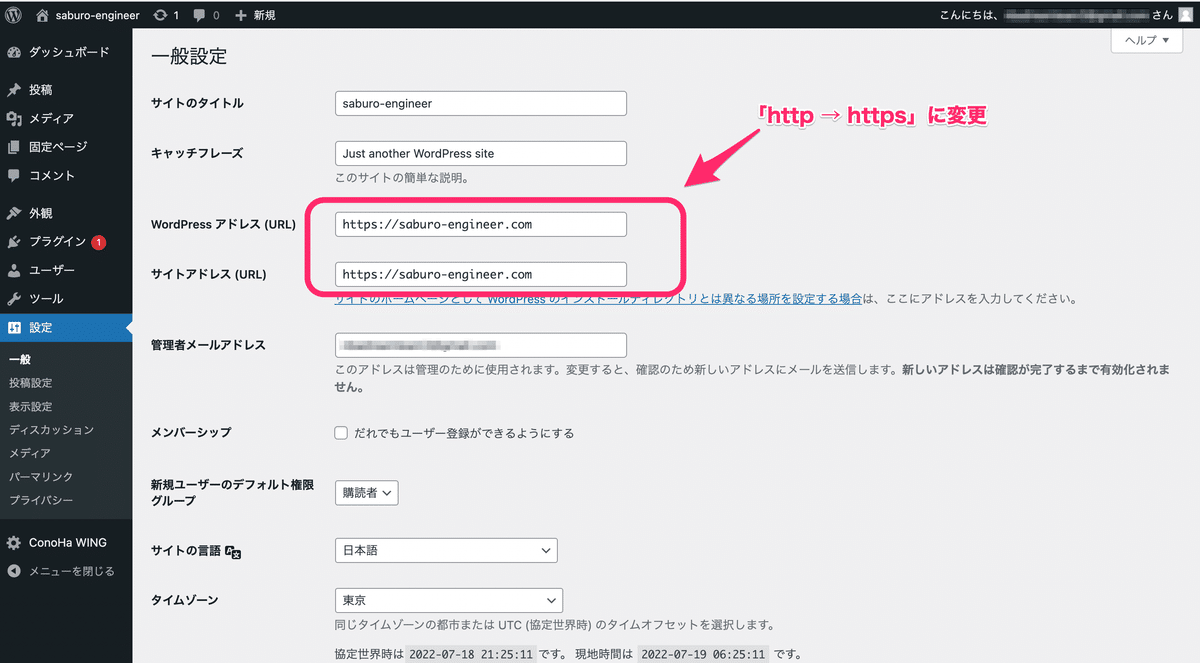This screenshot has width=1200, height=663.
Task: Open ConoHa WING menu item
Action: (66, 543)
